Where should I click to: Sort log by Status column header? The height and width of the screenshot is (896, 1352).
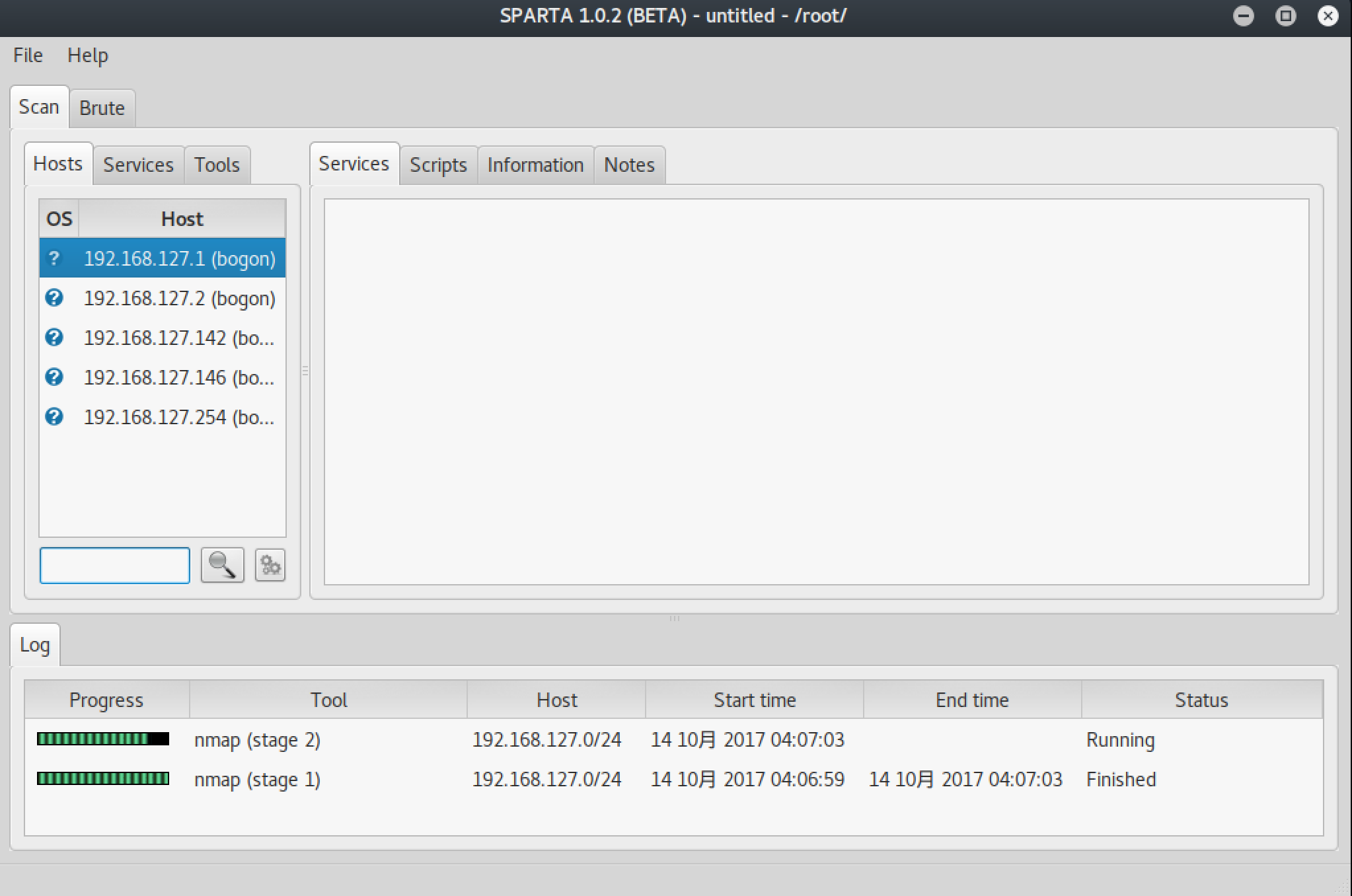(x=1201, y=700)
